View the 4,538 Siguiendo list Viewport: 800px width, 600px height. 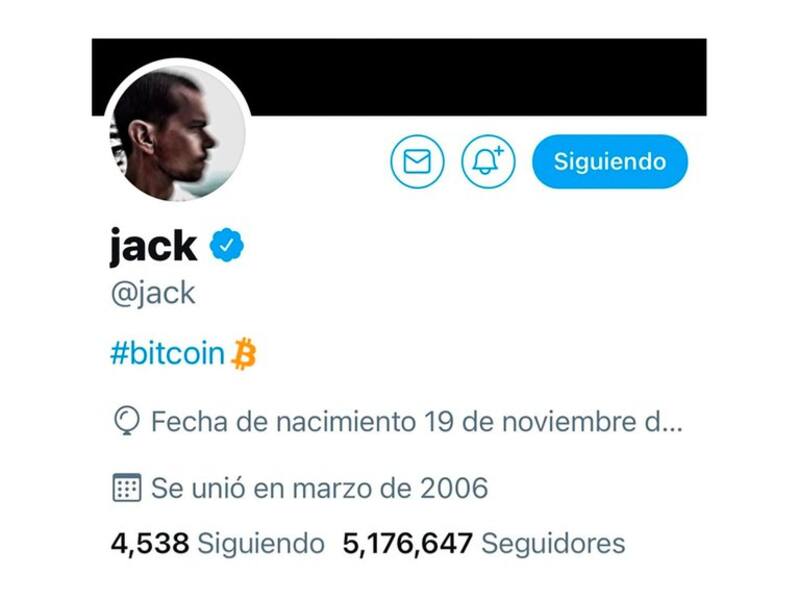click(x=217, y=543)
